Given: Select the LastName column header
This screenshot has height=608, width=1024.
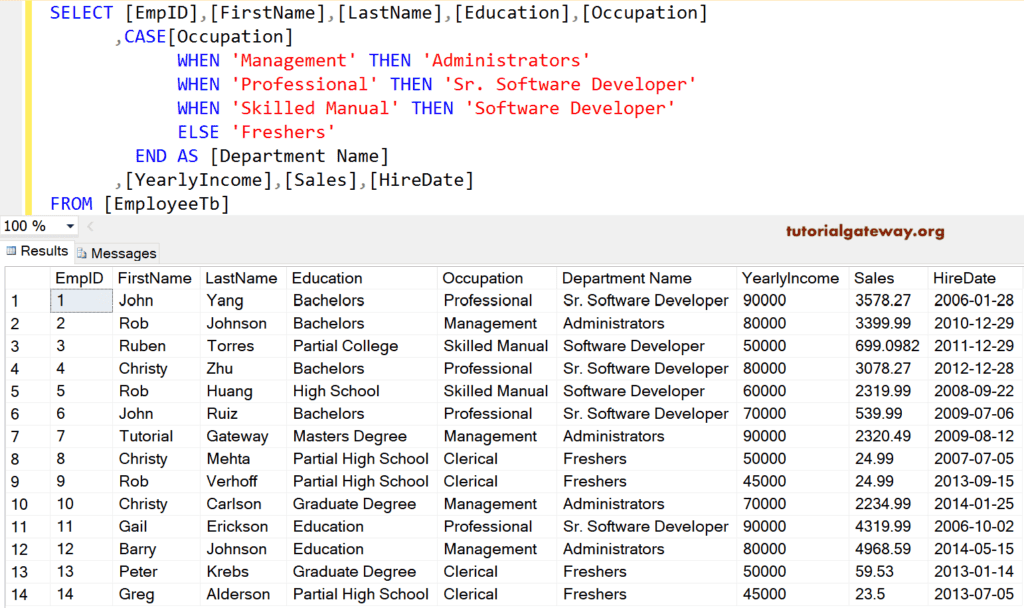Looking at the screenshot, I should pos(241,278).
